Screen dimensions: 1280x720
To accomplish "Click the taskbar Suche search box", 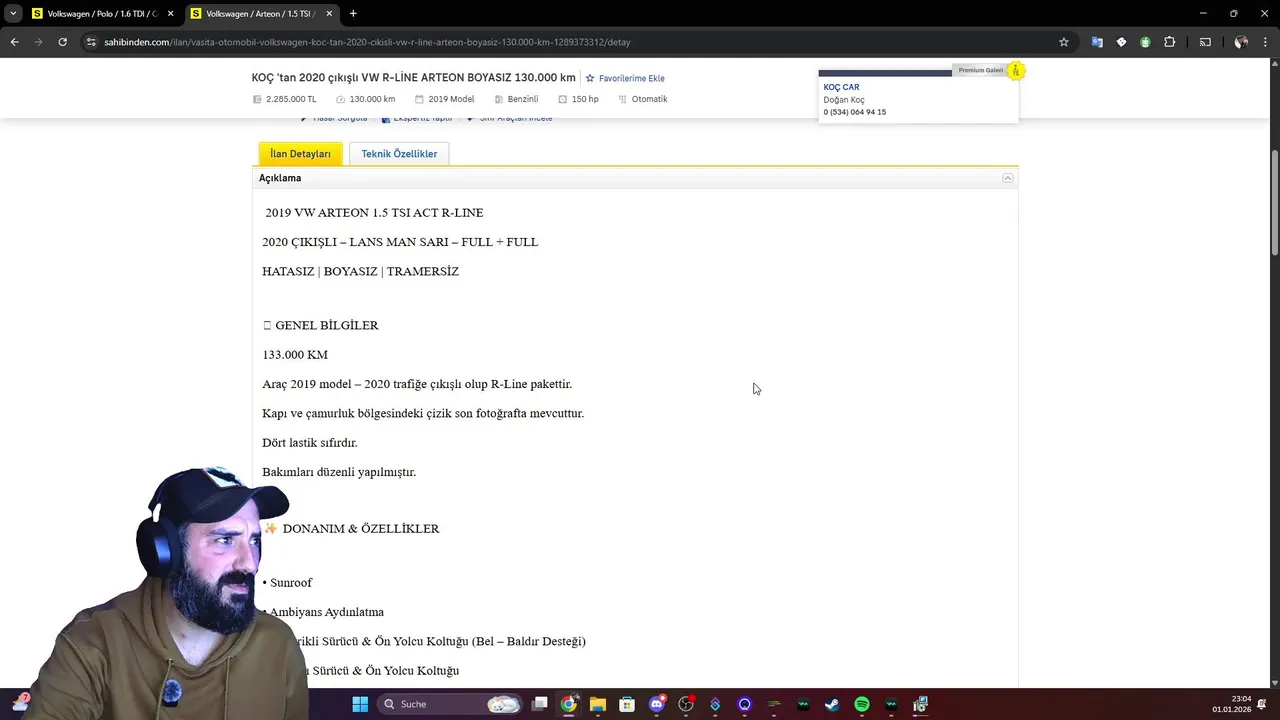I will 451,704.
